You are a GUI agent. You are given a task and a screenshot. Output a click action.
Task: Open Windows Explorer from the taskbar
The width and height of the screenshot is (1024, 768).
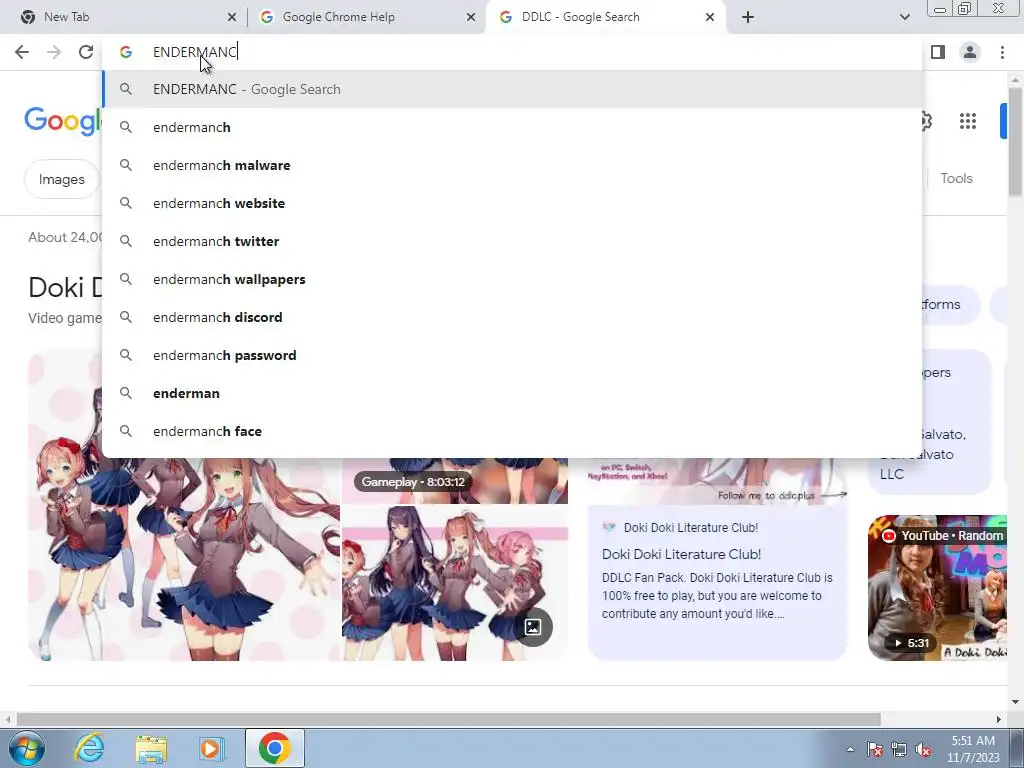tap(151, 748)
